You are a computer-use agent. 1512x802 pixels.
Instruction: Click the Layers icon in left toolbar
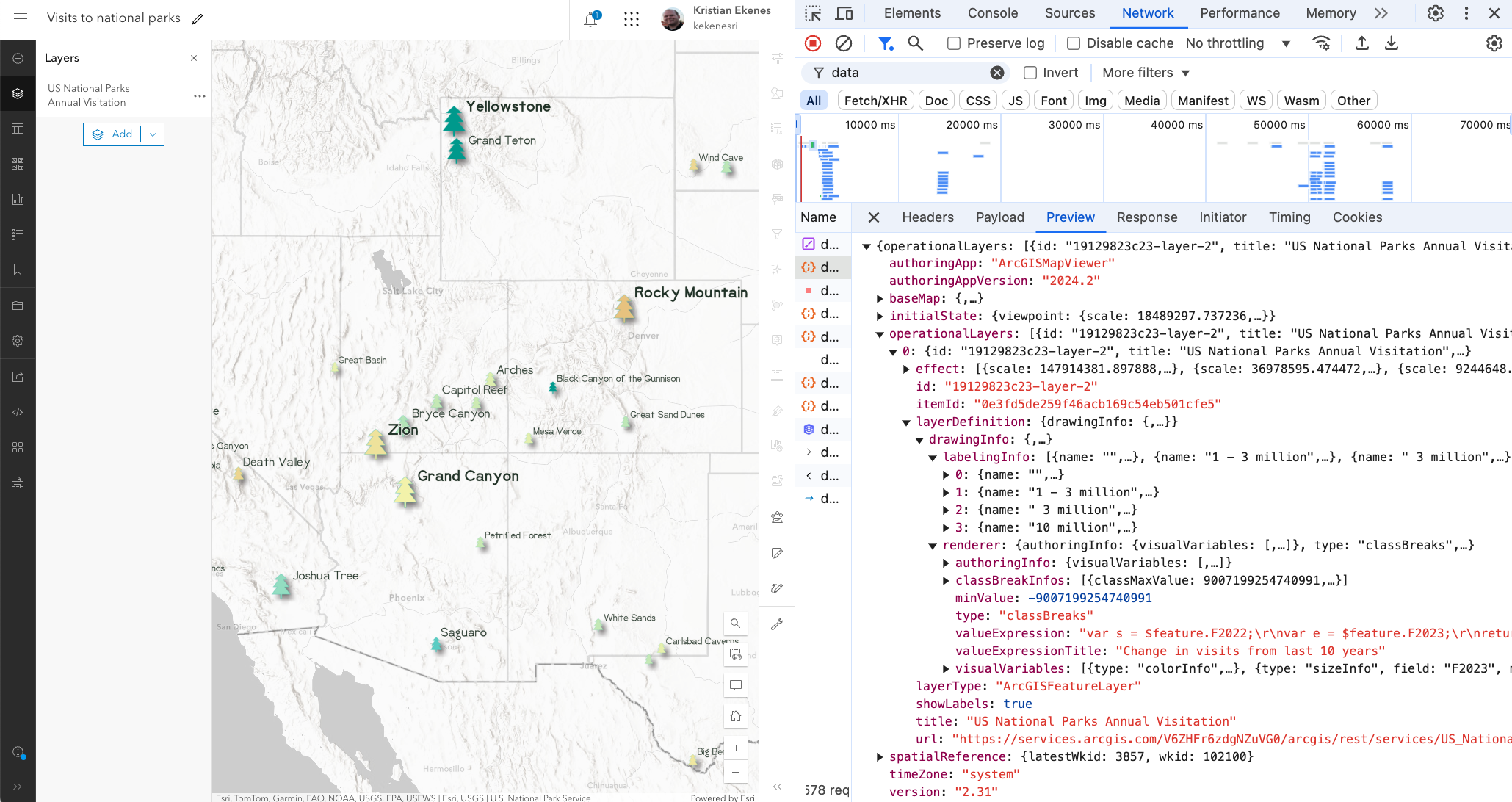click(x=18, y=93)
